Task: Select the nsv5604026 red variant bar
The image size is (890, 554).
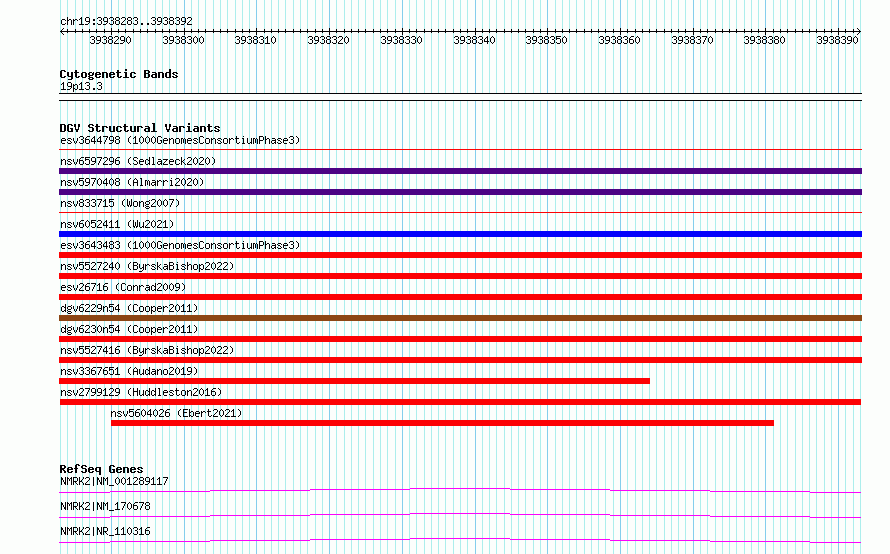Action: [442, 423]
